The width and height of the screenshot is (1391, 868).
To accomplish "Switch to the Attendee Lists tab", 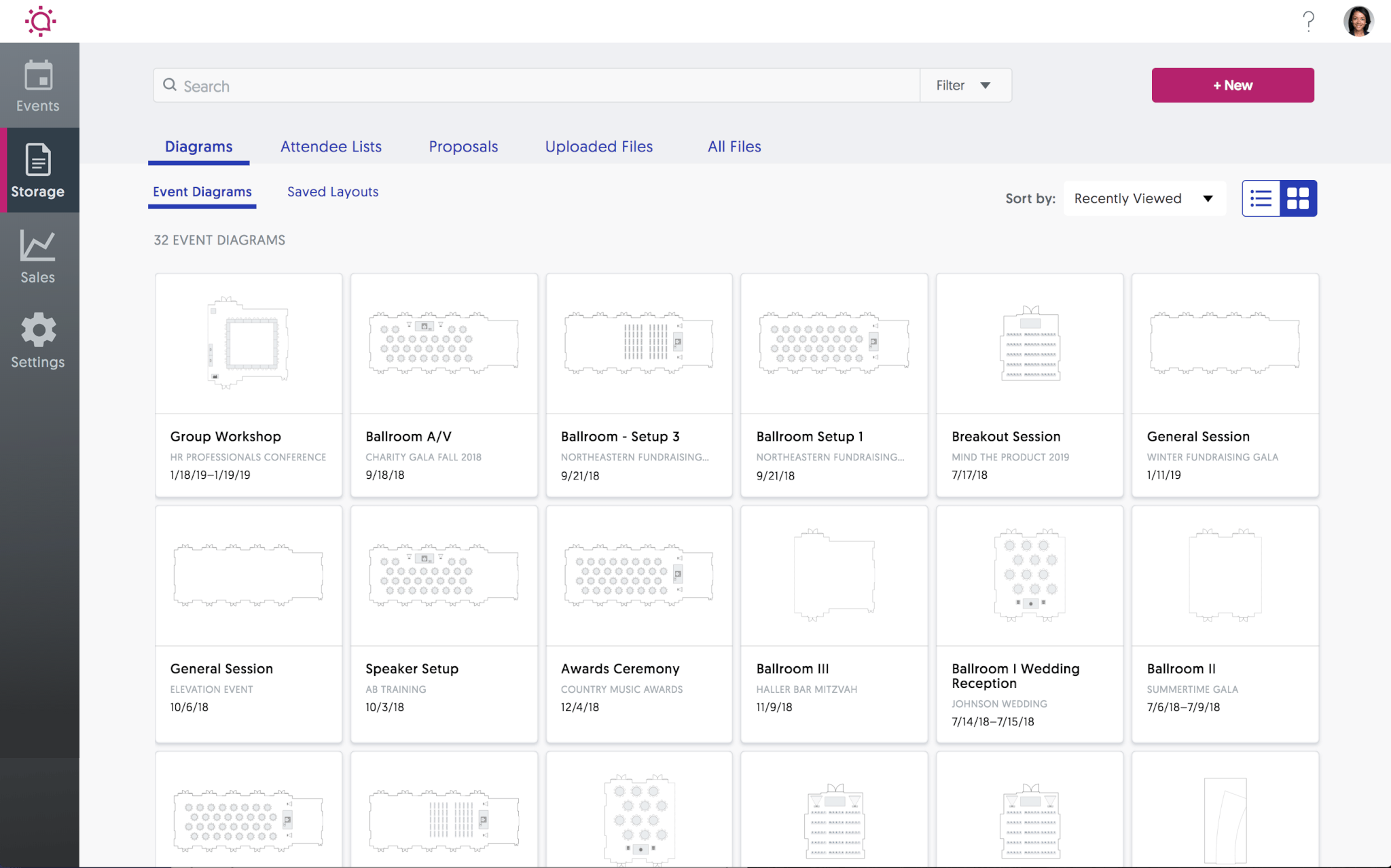I will [331, 146].
